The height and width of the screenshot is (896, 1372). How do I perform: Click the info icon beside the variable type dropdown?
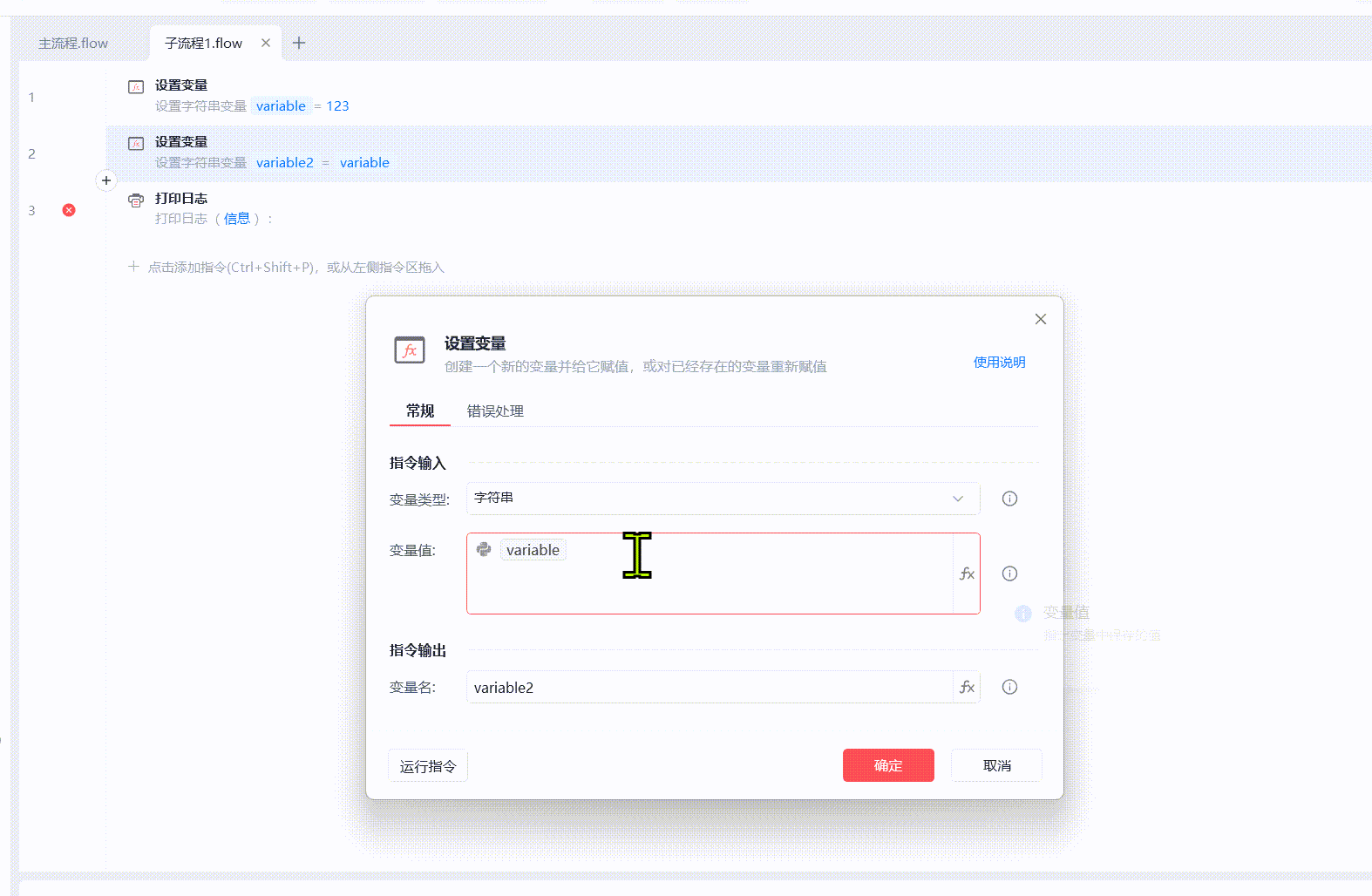coord(1009,499)
